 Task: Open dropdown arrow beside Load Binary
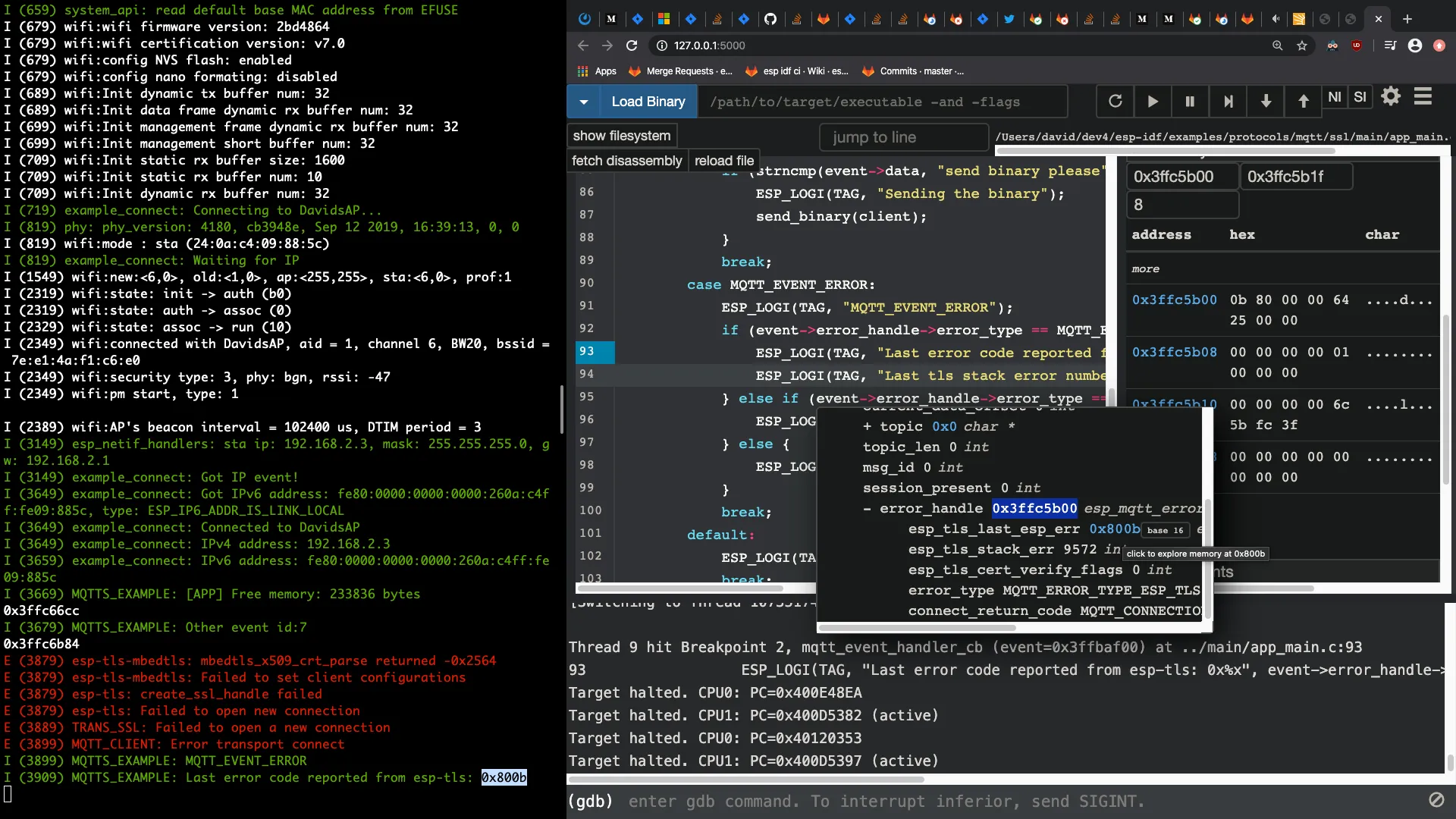583,102
